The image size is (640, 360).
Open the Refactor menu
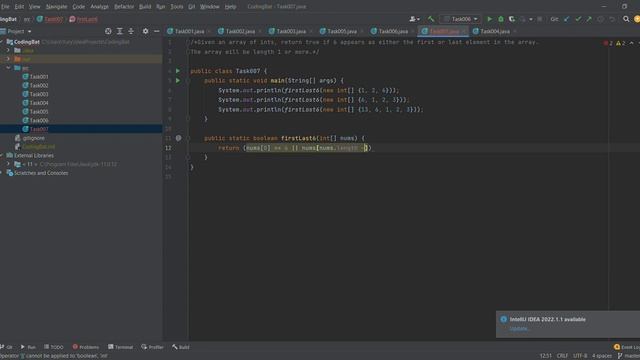point(124,7)
